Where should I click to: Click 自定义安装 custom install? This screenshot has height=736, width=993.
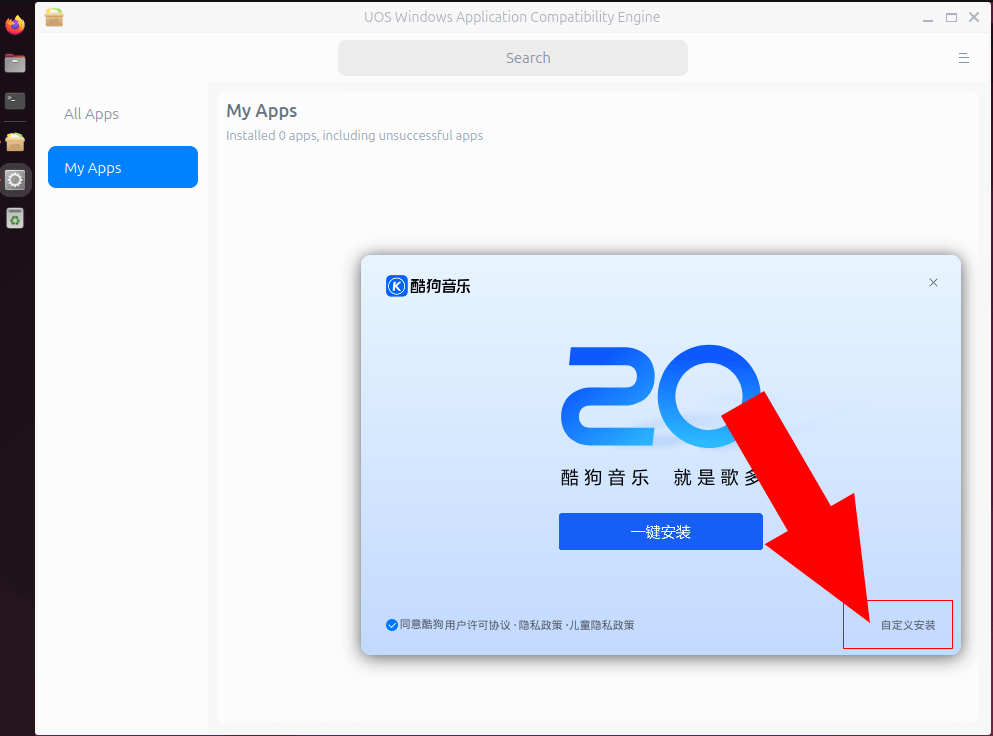(908, 625)
